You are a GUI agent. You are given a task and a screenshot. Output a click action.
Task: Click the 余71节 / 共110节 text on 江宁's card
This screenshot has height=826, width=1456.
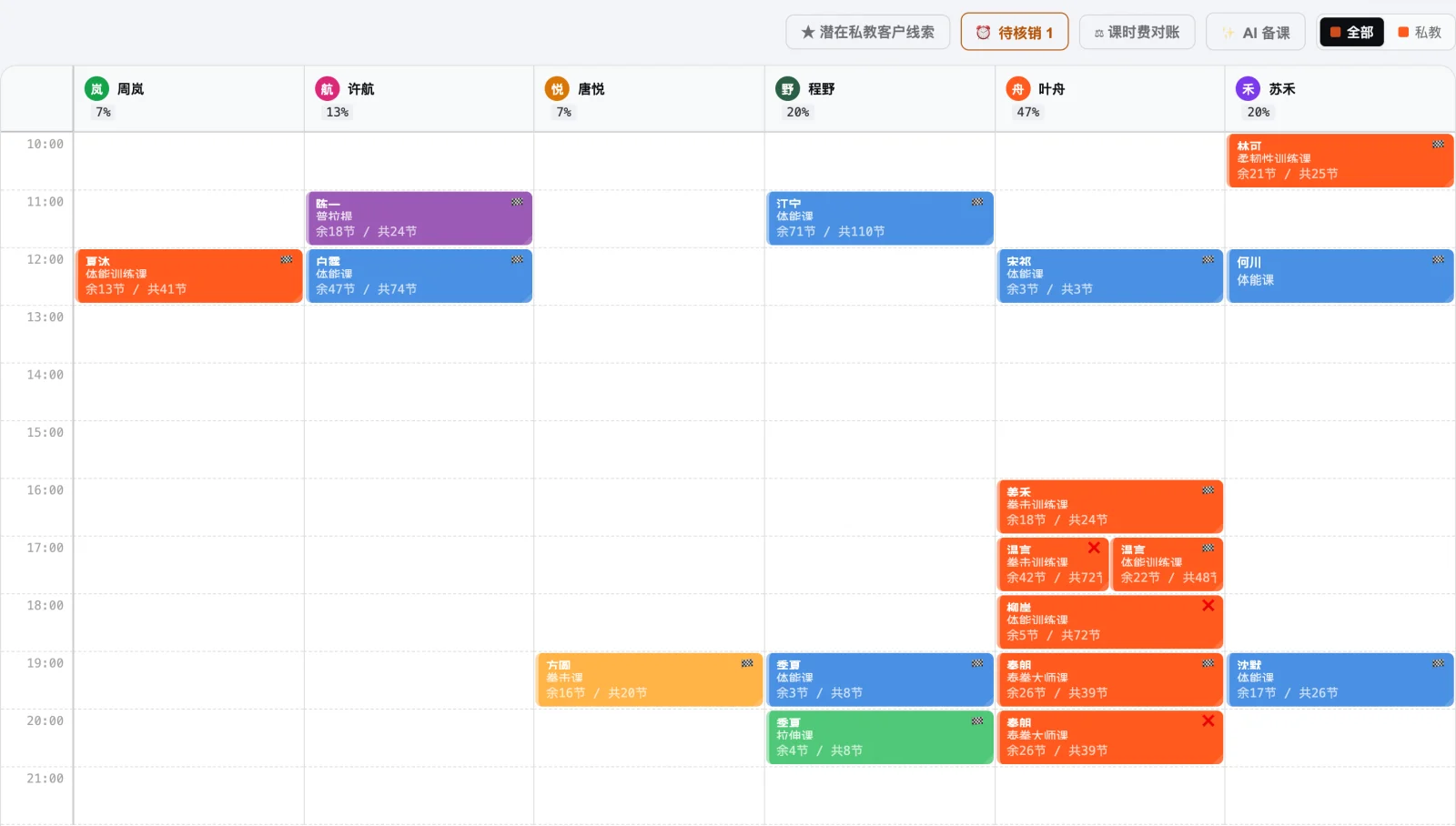[831, 232]
